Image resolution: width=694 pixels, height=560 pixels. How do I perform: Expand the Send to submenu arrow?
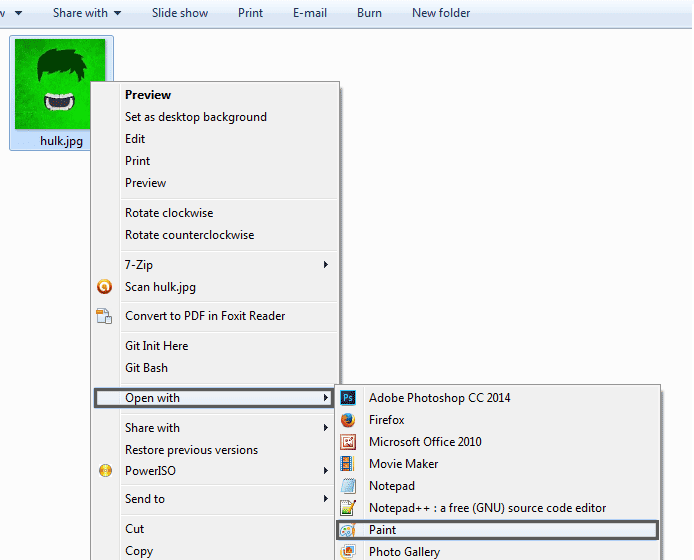[326, 499]
